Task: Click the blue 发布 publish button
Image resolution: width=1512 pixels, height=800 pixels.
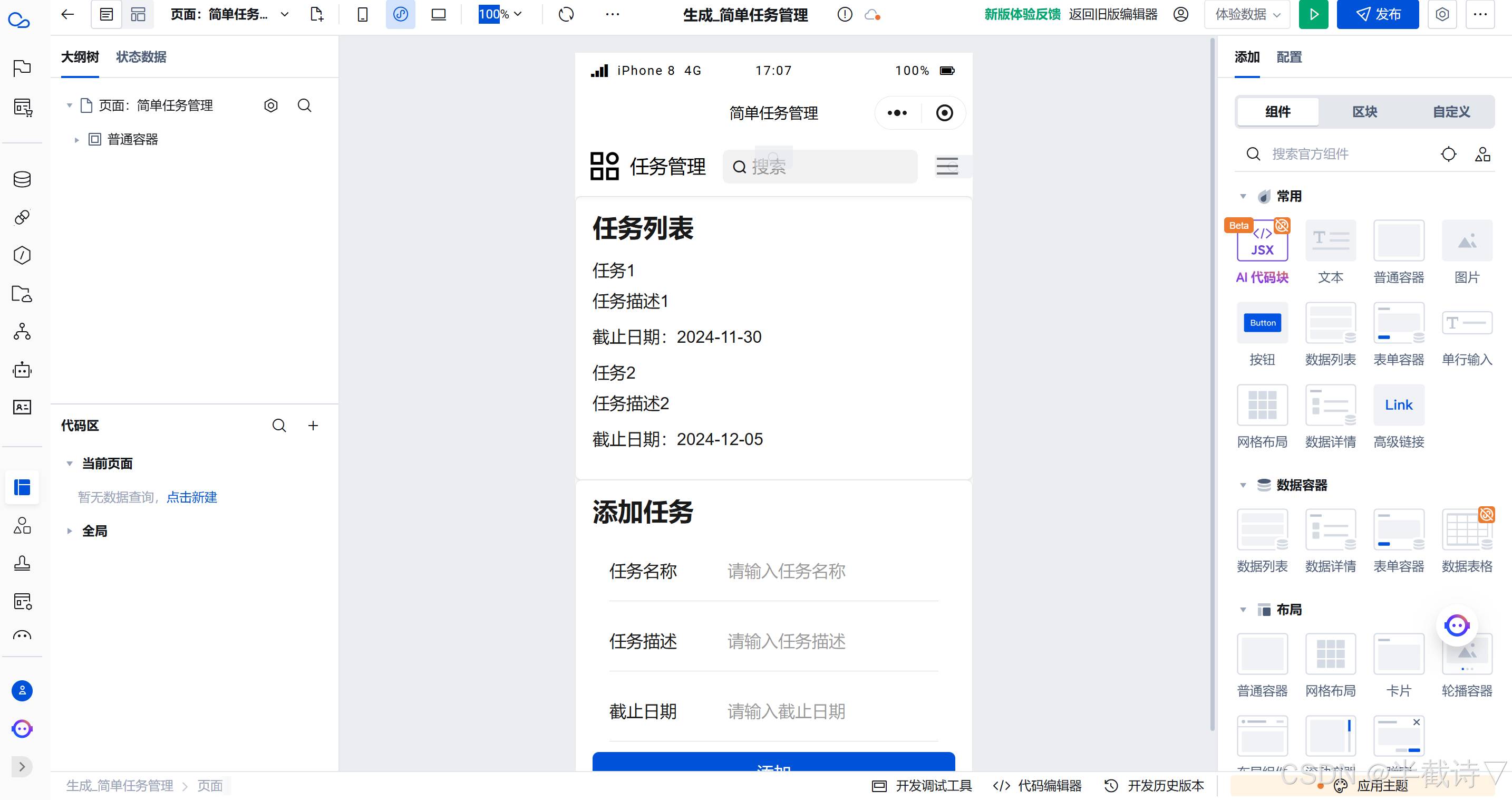Action: [1378, 15]
